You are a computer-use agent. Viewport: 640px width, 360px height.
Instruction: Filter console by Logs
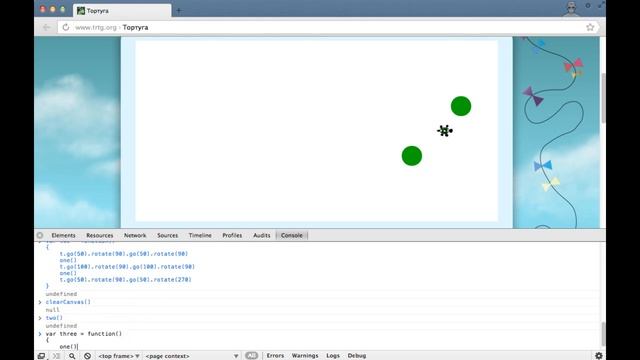(x=333, y=356)
